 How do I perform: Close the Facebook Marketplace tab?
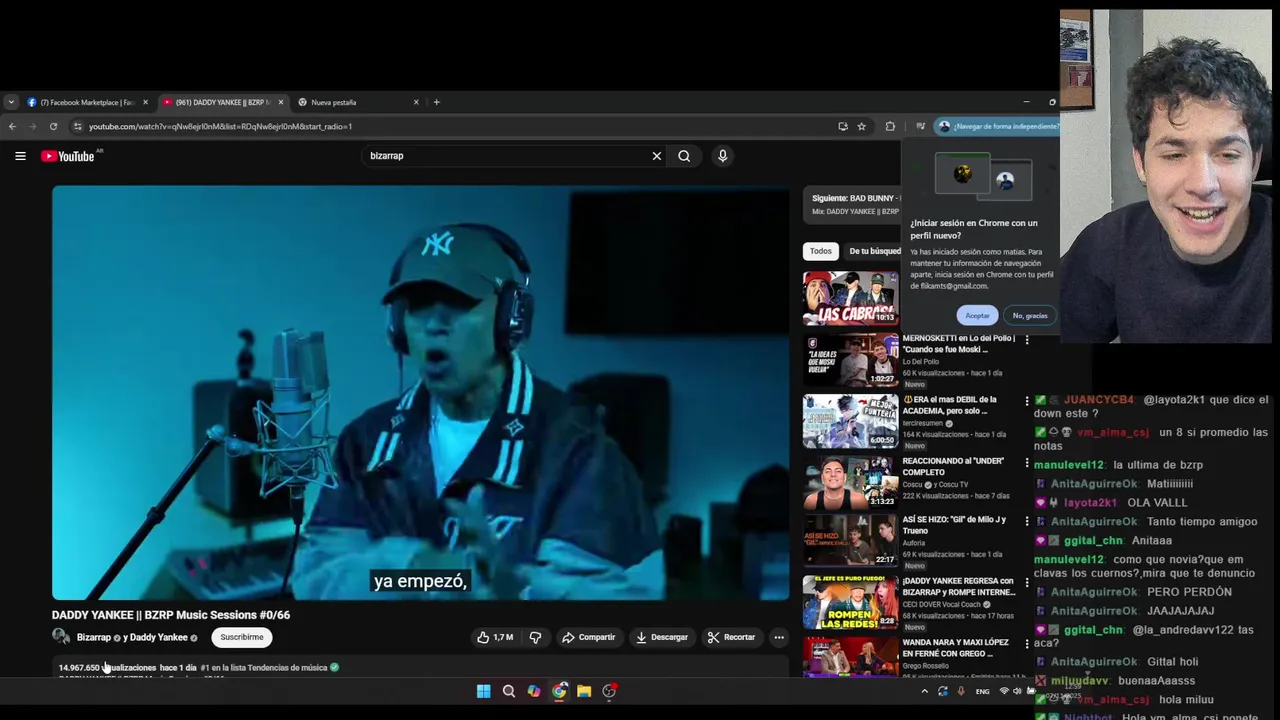(145, 102)
